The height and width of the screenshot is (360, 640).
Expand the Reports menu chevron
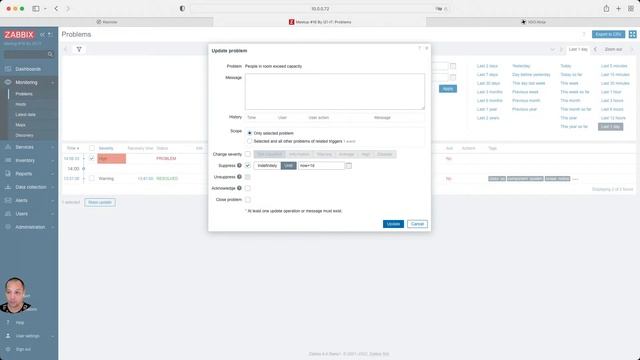tap(53, 174)
